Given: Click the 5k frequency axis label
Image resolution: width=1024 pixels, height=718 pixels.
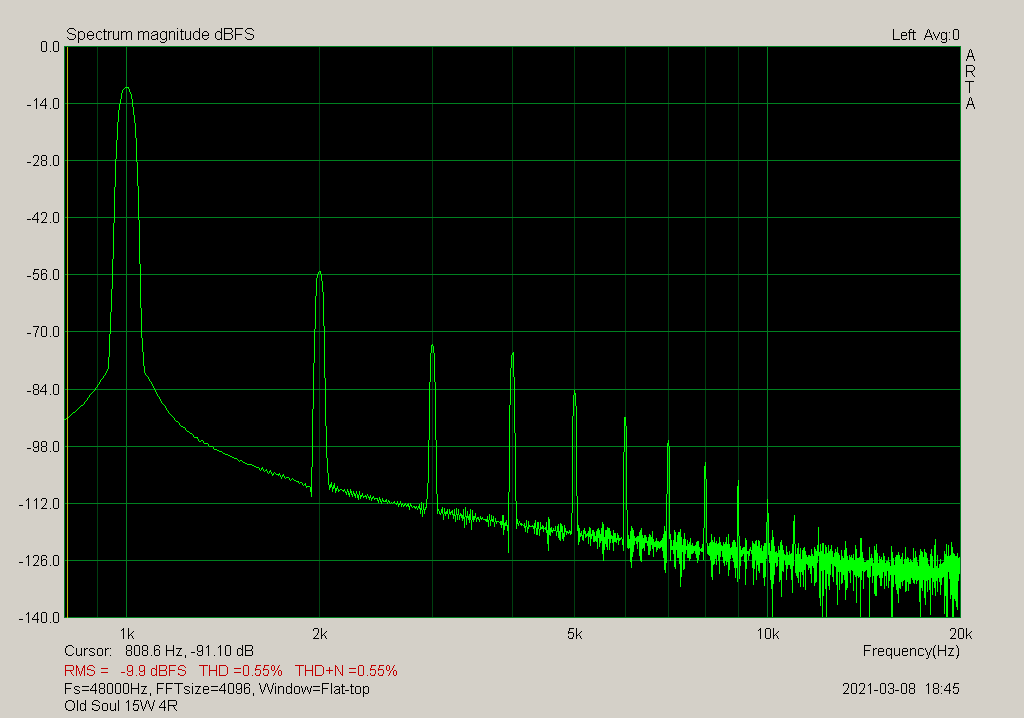Looking at the screenshot, I should click(574, 634).
